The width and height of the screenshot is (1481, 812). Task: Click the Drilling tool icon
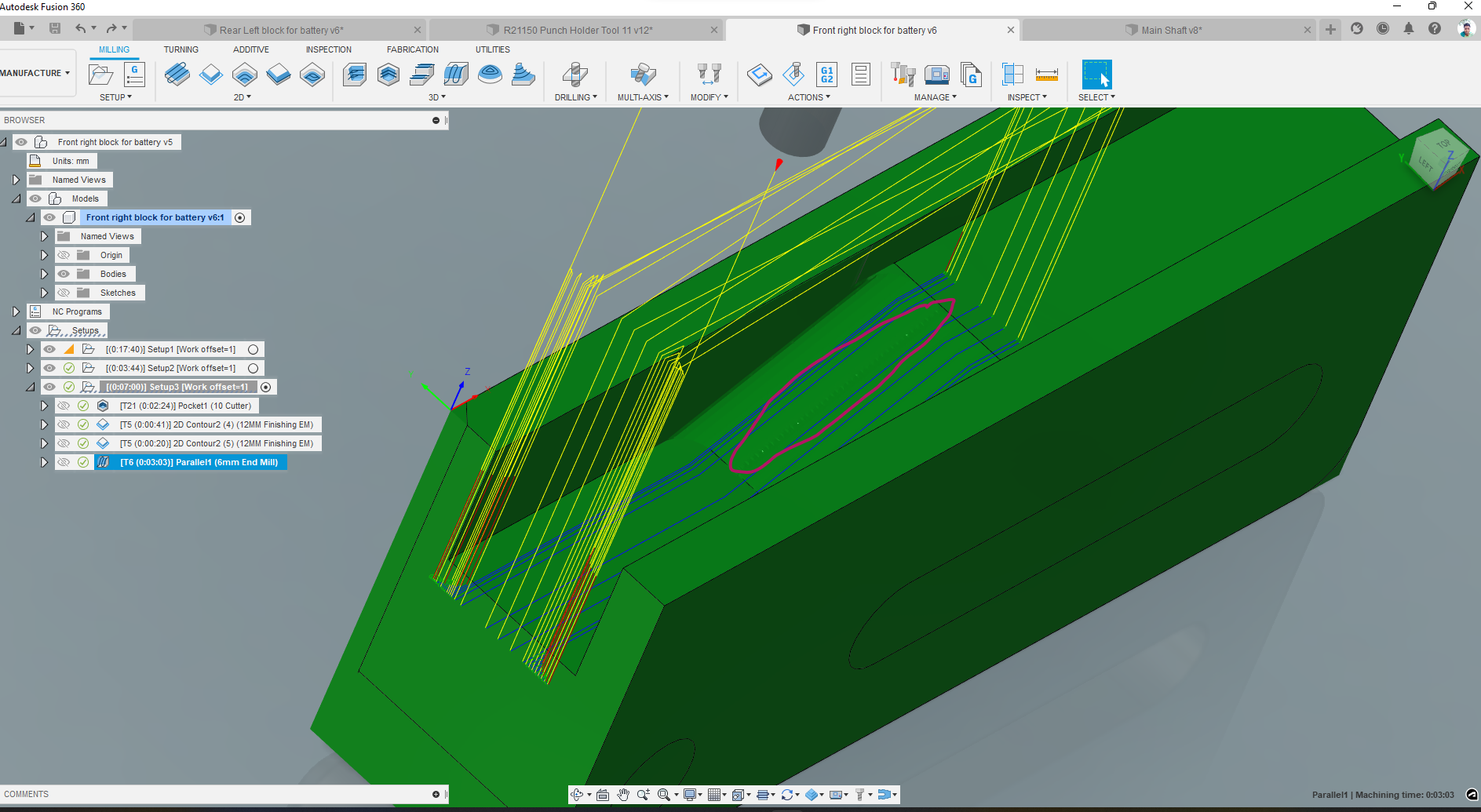tap(575, 75)
